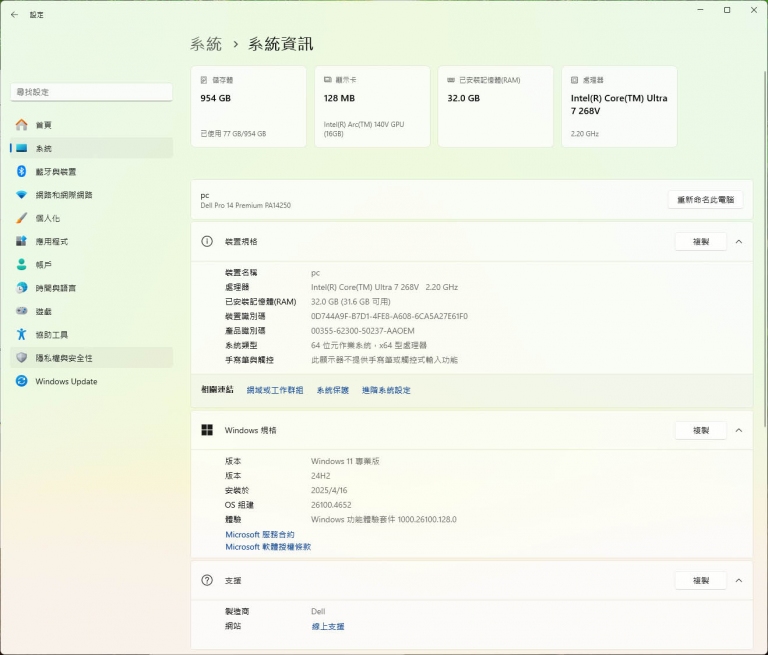Collapse the 裝置規格 section chevron
This screenshot has width=768, height=655.
739,242
